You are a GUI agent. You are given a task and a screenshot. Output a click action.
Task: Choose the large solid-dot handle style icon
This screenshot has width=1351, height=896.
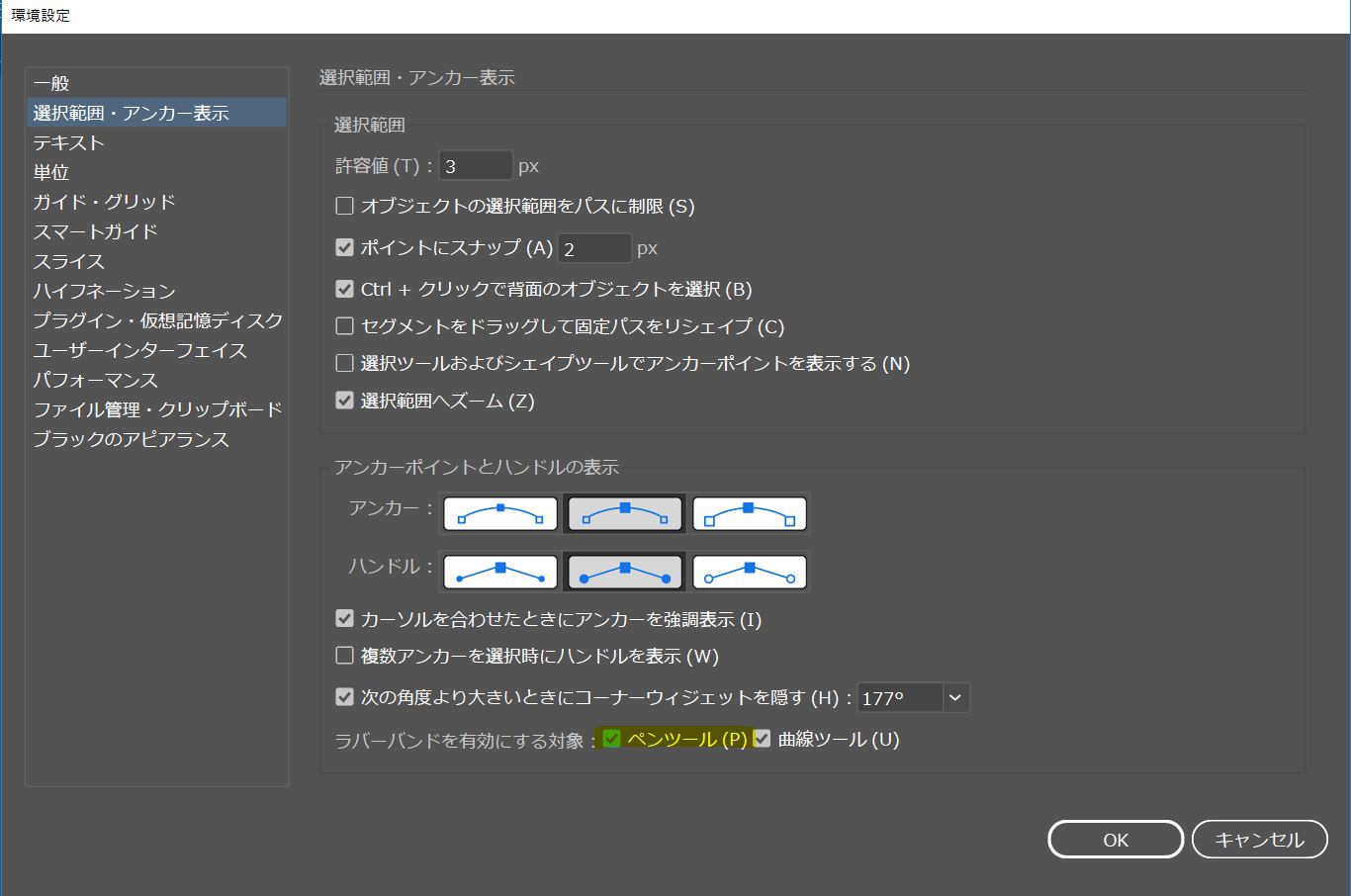click(625, 573)
